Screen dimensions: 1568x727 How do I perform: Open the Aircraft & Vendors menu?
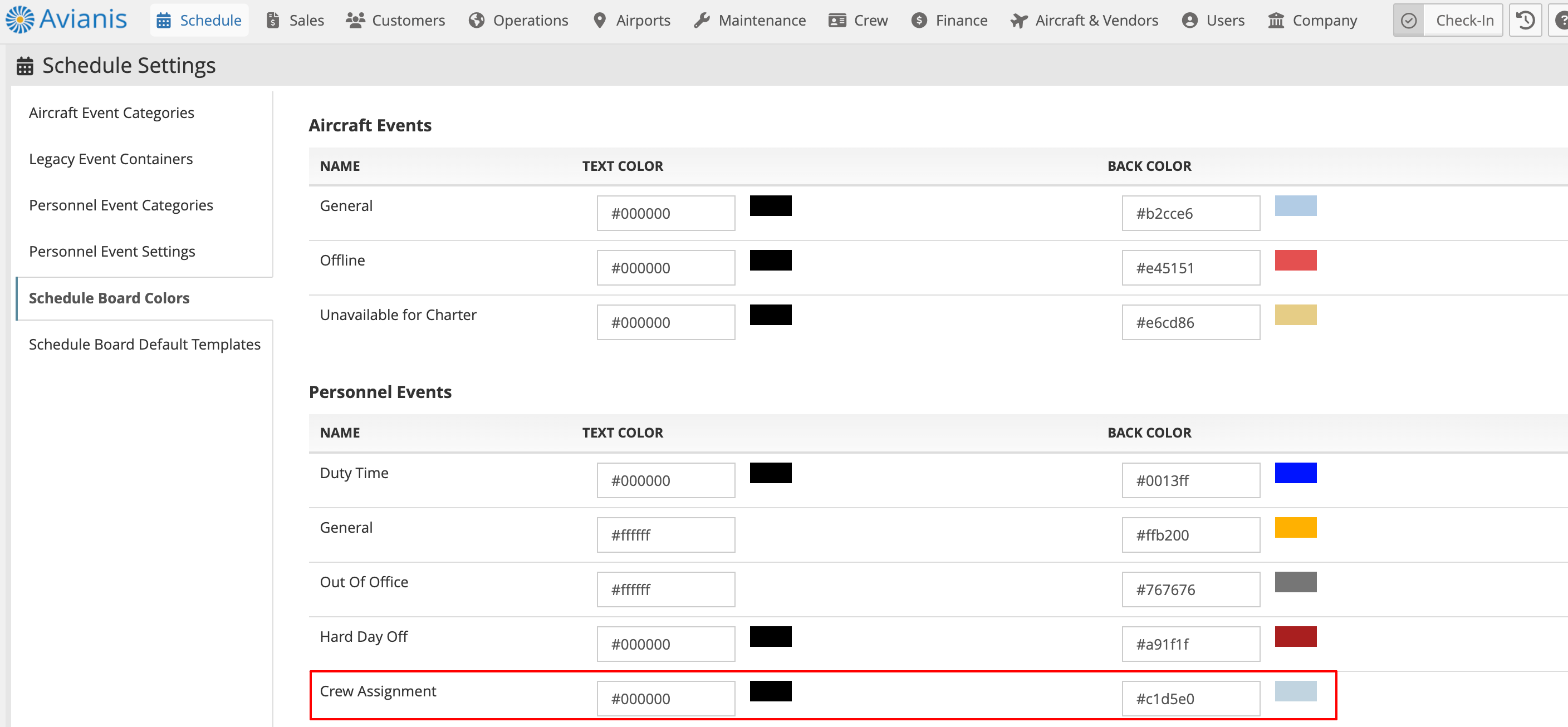click(1084, 20)
